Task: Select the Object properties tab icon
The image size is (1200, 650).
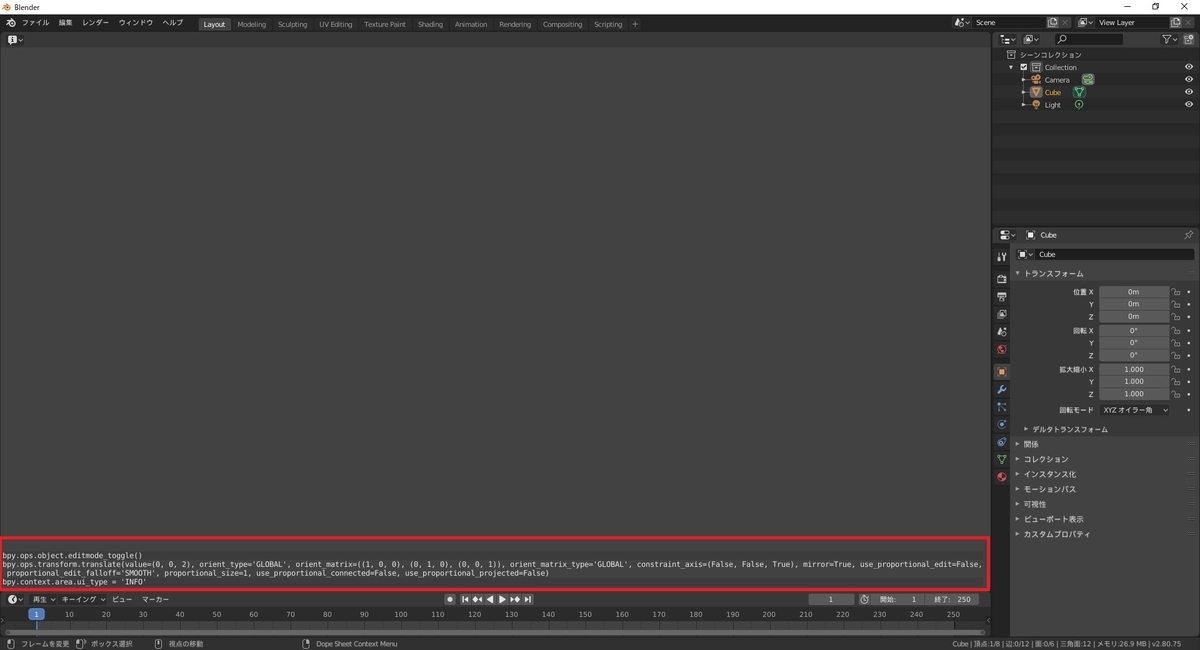Action: pos(1002,372)
